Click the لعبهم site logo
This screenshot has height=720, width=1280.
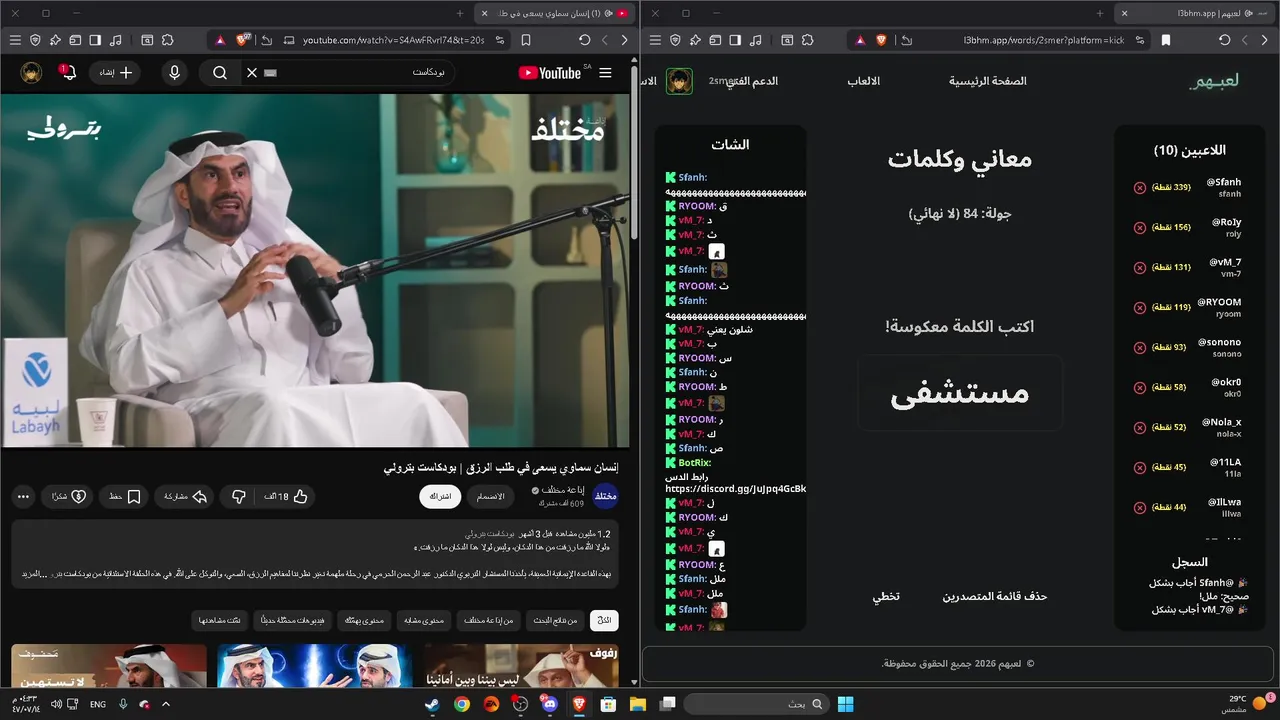(x=1214, y=81)
